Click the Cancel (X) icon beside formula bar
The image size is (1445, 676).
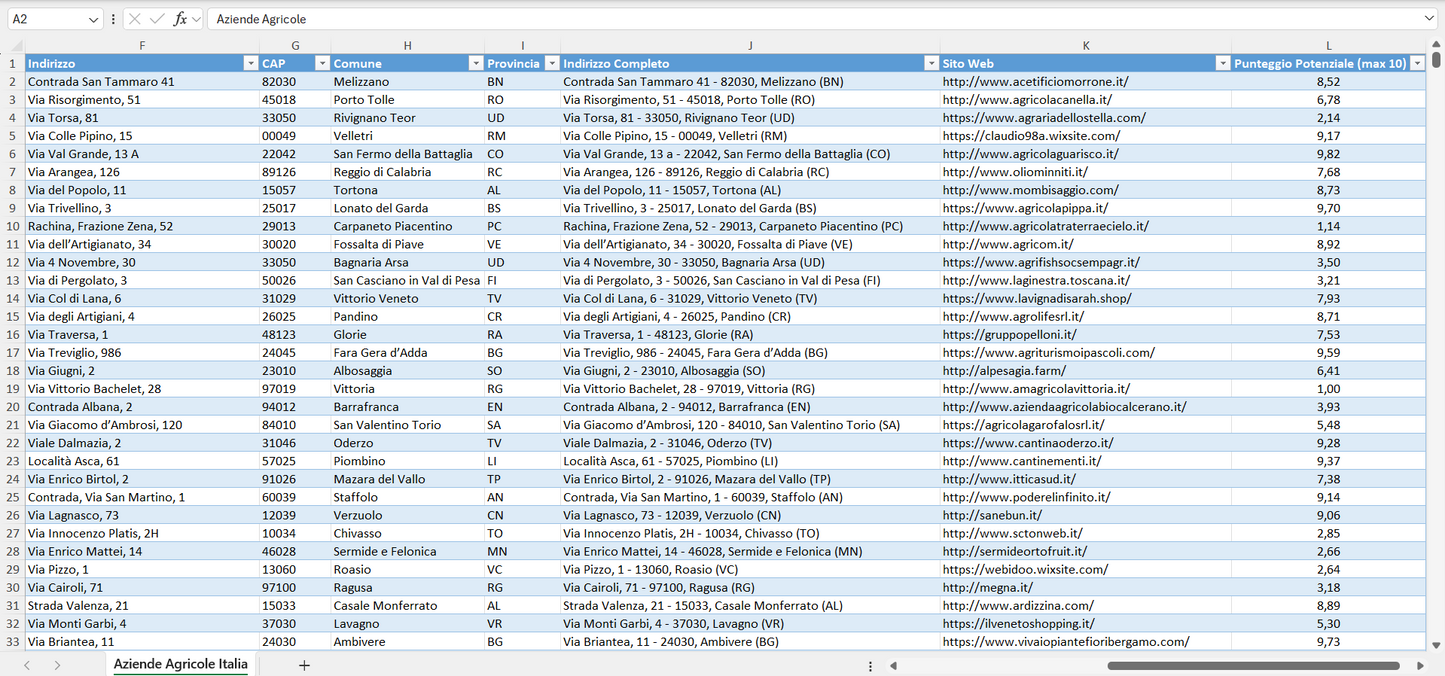tap(135, 18)
